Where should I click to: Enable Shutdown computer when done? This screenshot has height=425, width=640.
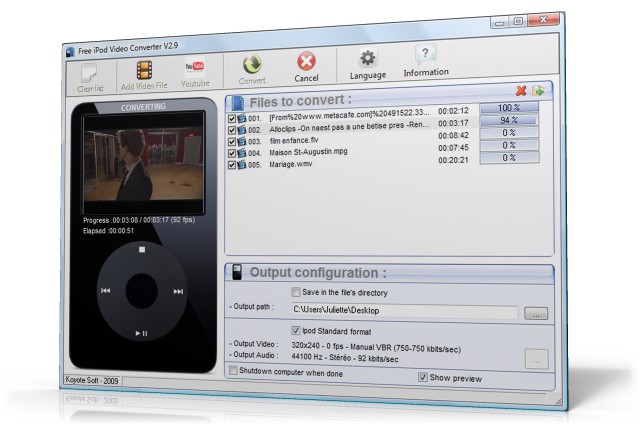point(233,370)
